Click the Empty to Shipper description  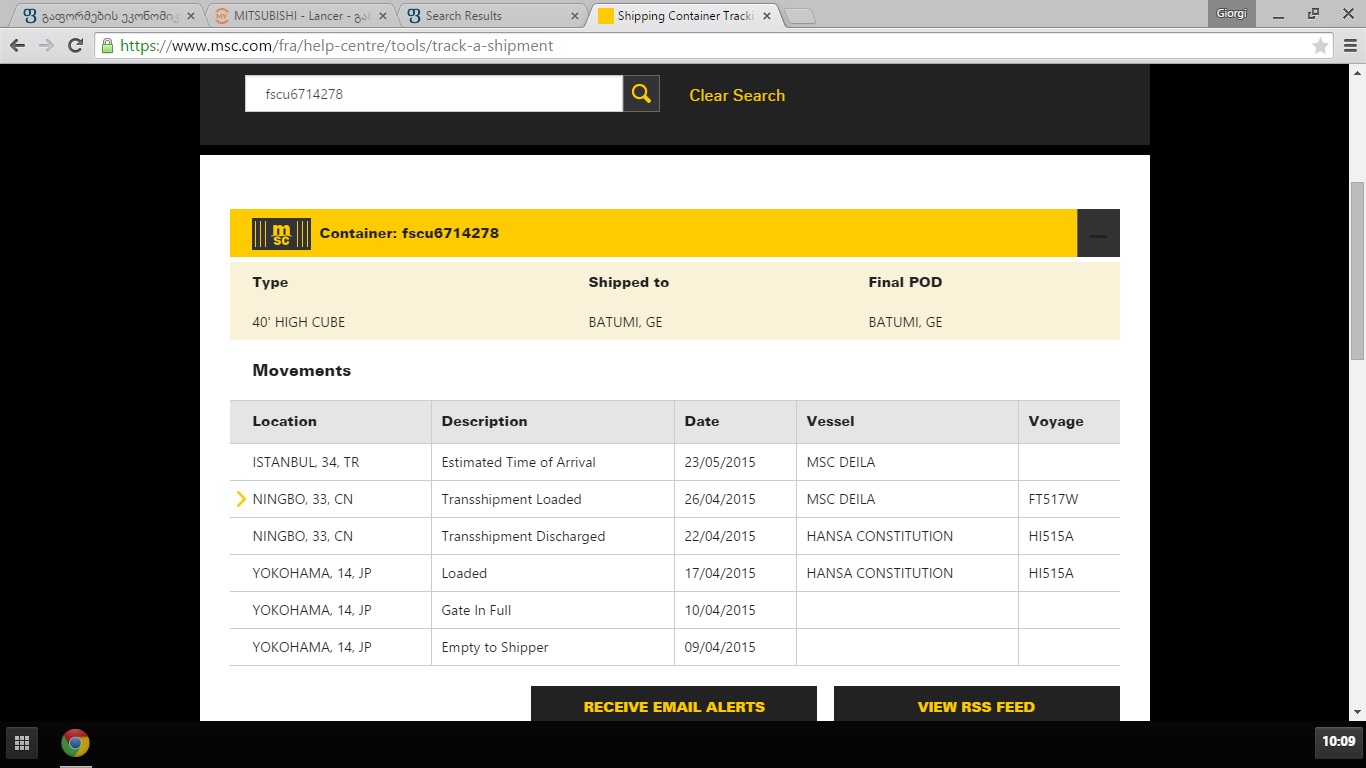click(x=495, y=647)
